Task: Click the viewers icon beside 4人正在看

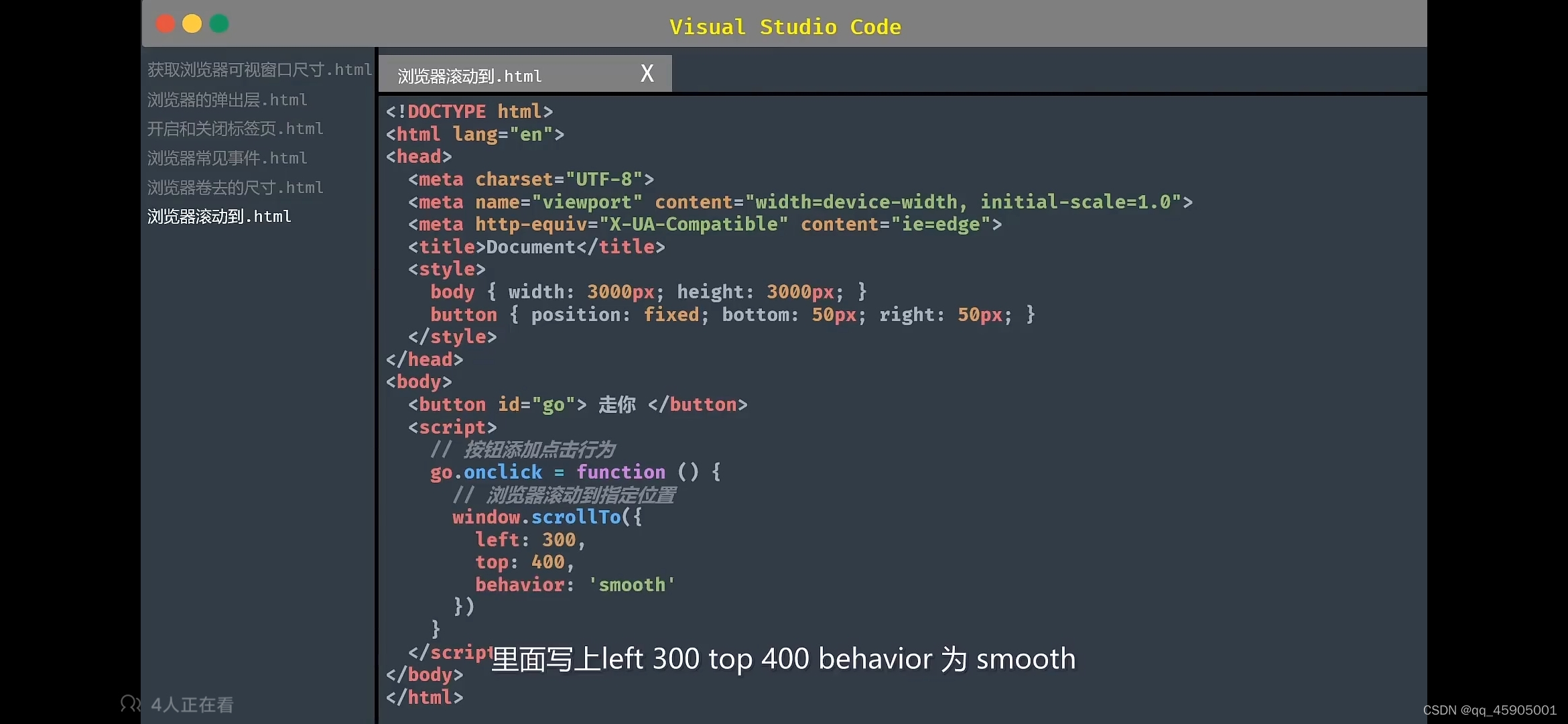Action: point(130,704)
